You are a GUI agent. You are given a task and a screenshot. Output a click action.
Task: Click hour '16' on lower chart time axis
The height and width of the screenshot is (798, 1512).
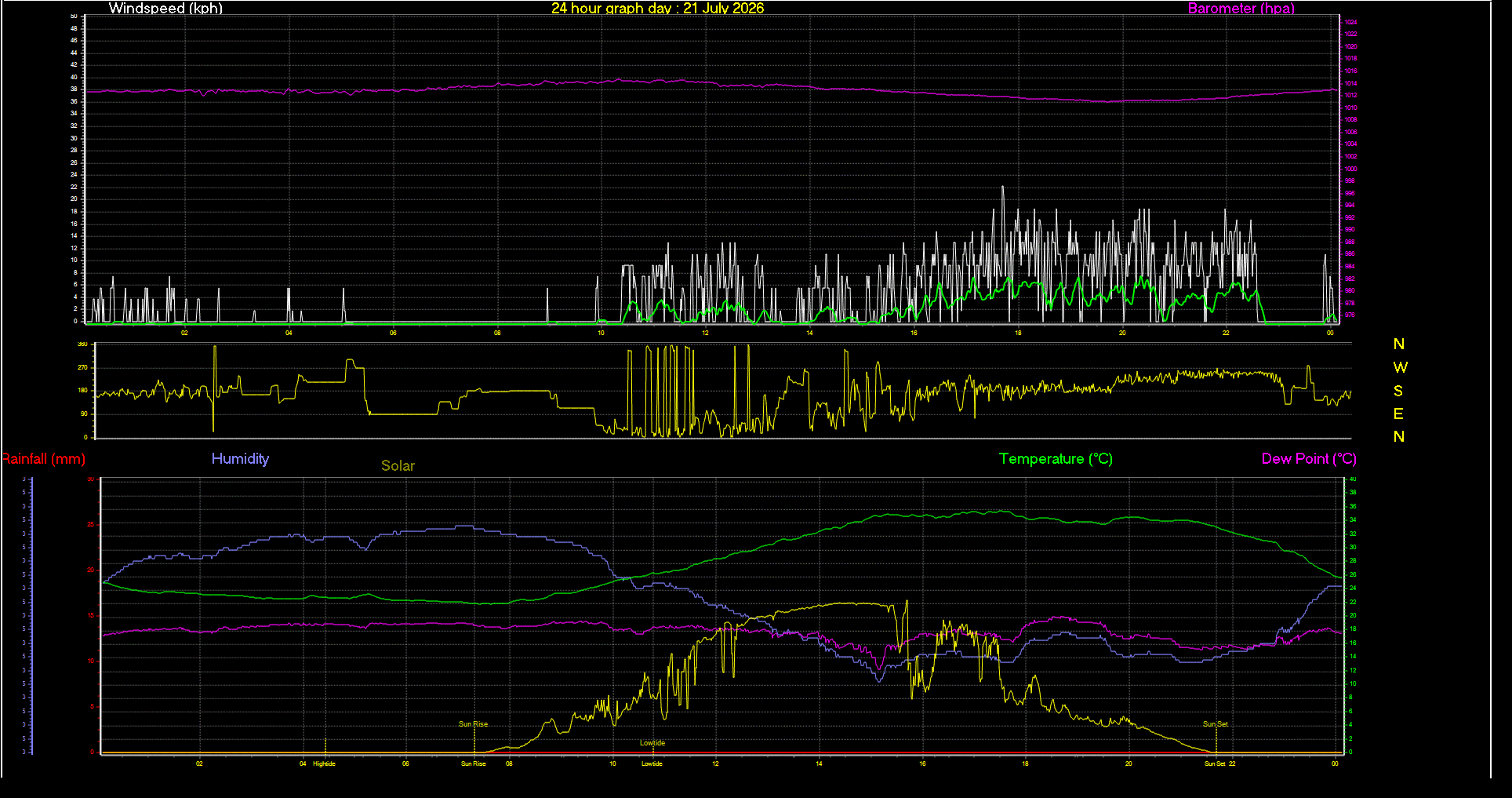click(x=922, y=763)
